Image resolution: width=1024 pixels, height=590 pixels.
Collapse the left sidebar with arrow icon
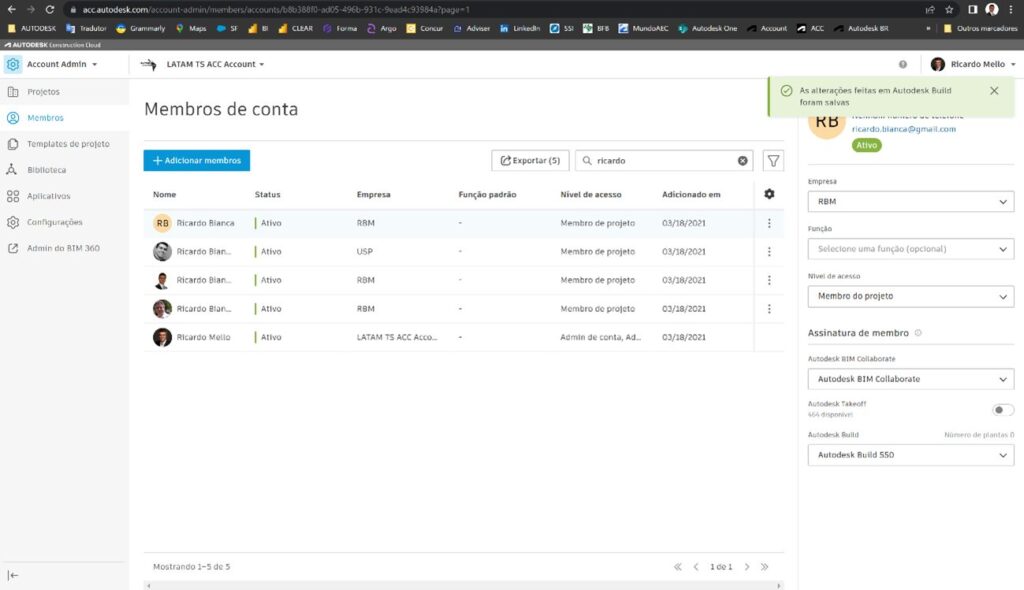12,575
